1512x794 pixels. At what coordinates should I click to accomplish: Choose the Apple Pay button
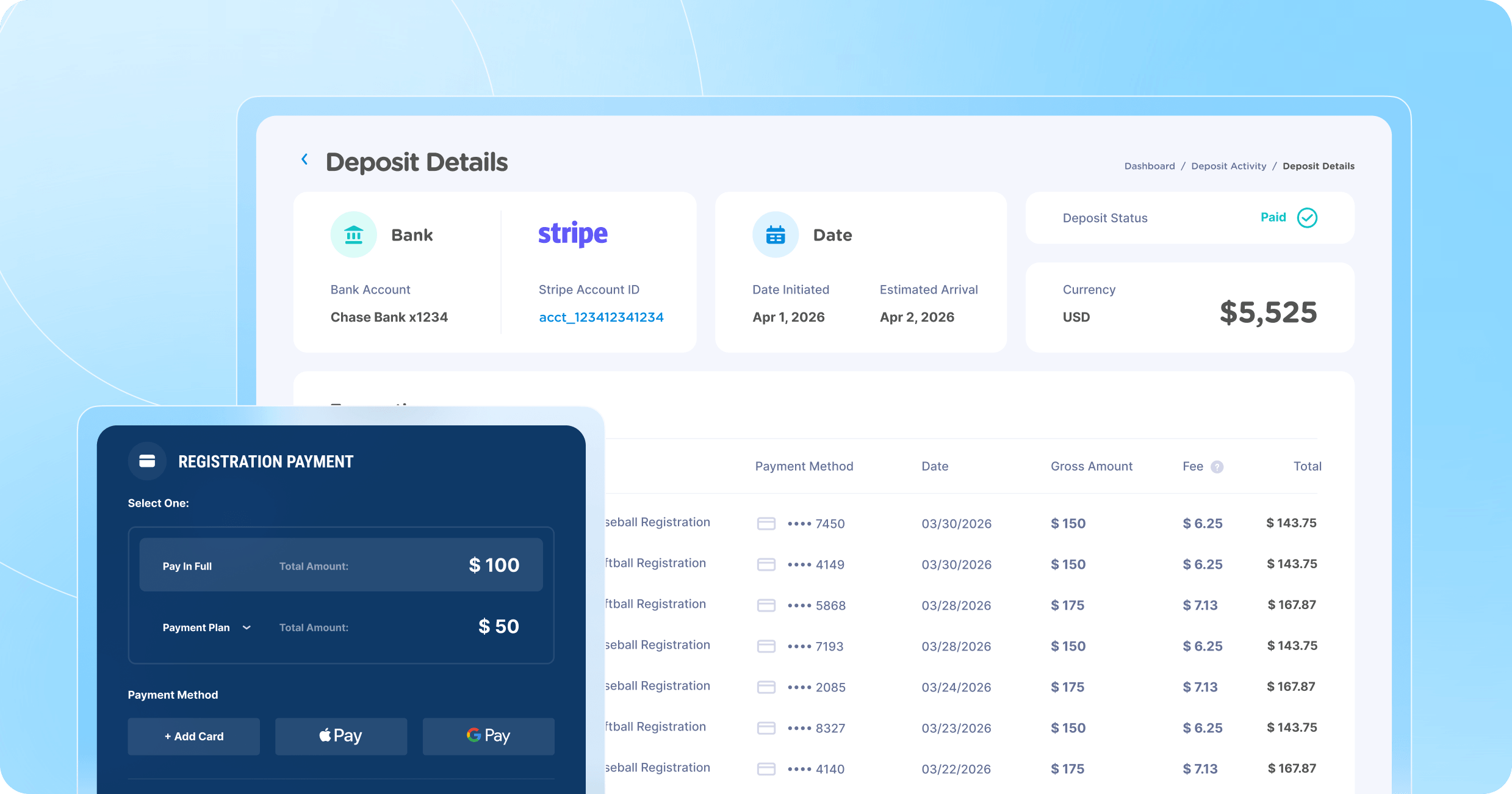pos(341,737)
